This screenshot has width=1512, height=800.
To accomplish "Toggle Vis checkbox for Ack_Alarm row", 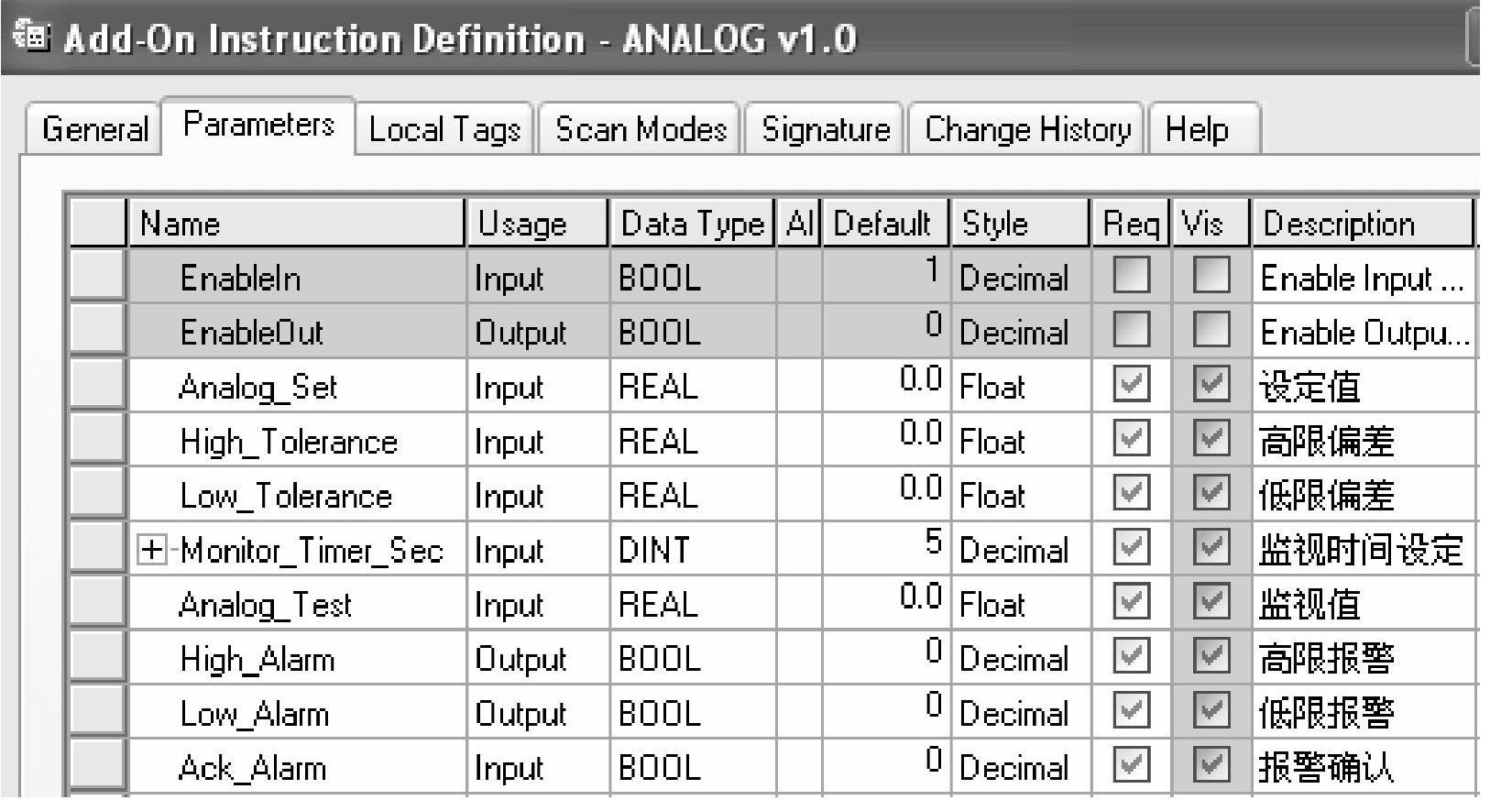I will pyautogui.click(x=1211, y=765).
